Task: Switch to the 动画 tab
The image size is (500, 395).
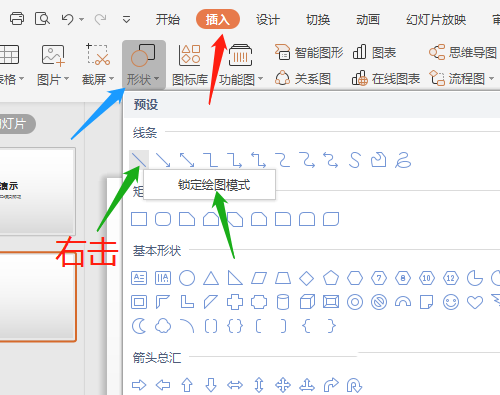Action: point(368,20)
